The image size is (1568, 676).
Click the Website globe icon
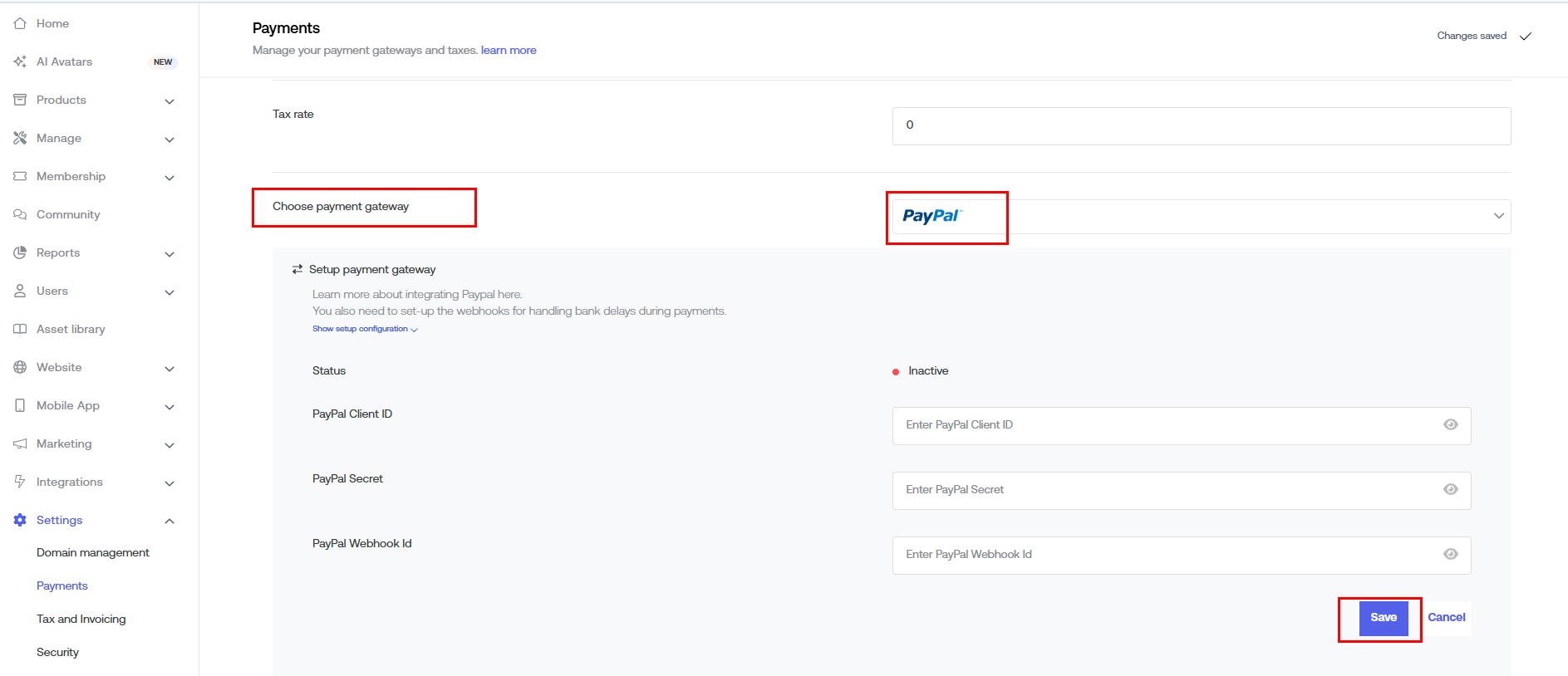click(x=20, y=367)
